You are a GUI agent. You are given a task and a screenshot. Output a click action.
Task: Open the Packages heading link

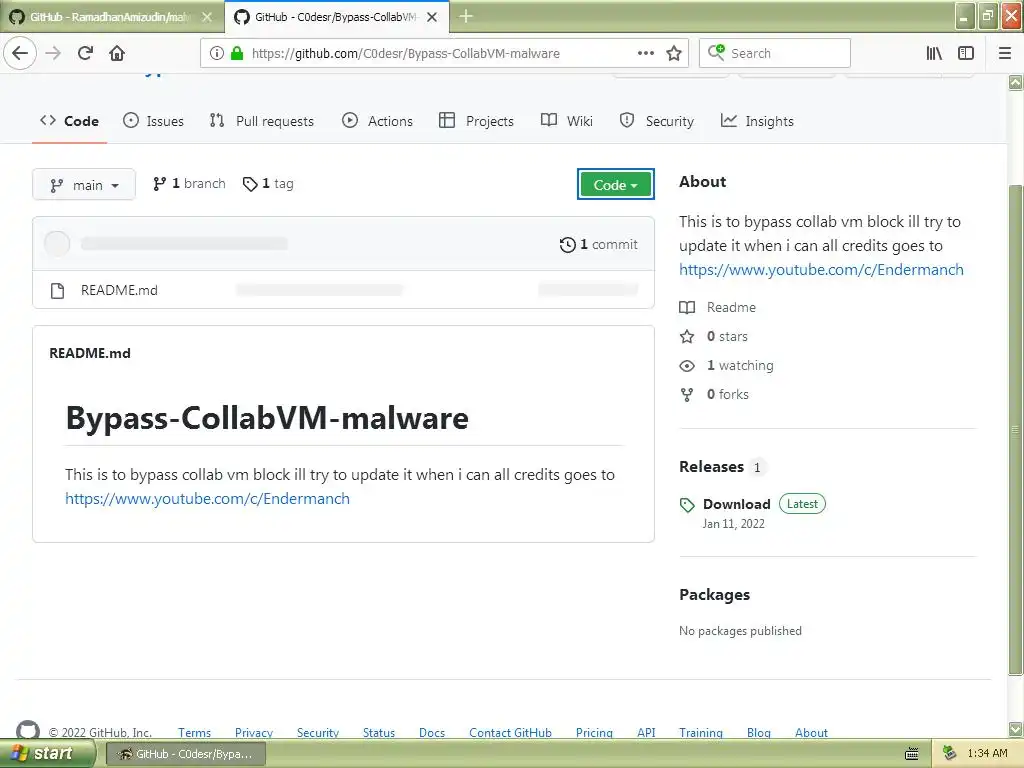pos(714,595)
